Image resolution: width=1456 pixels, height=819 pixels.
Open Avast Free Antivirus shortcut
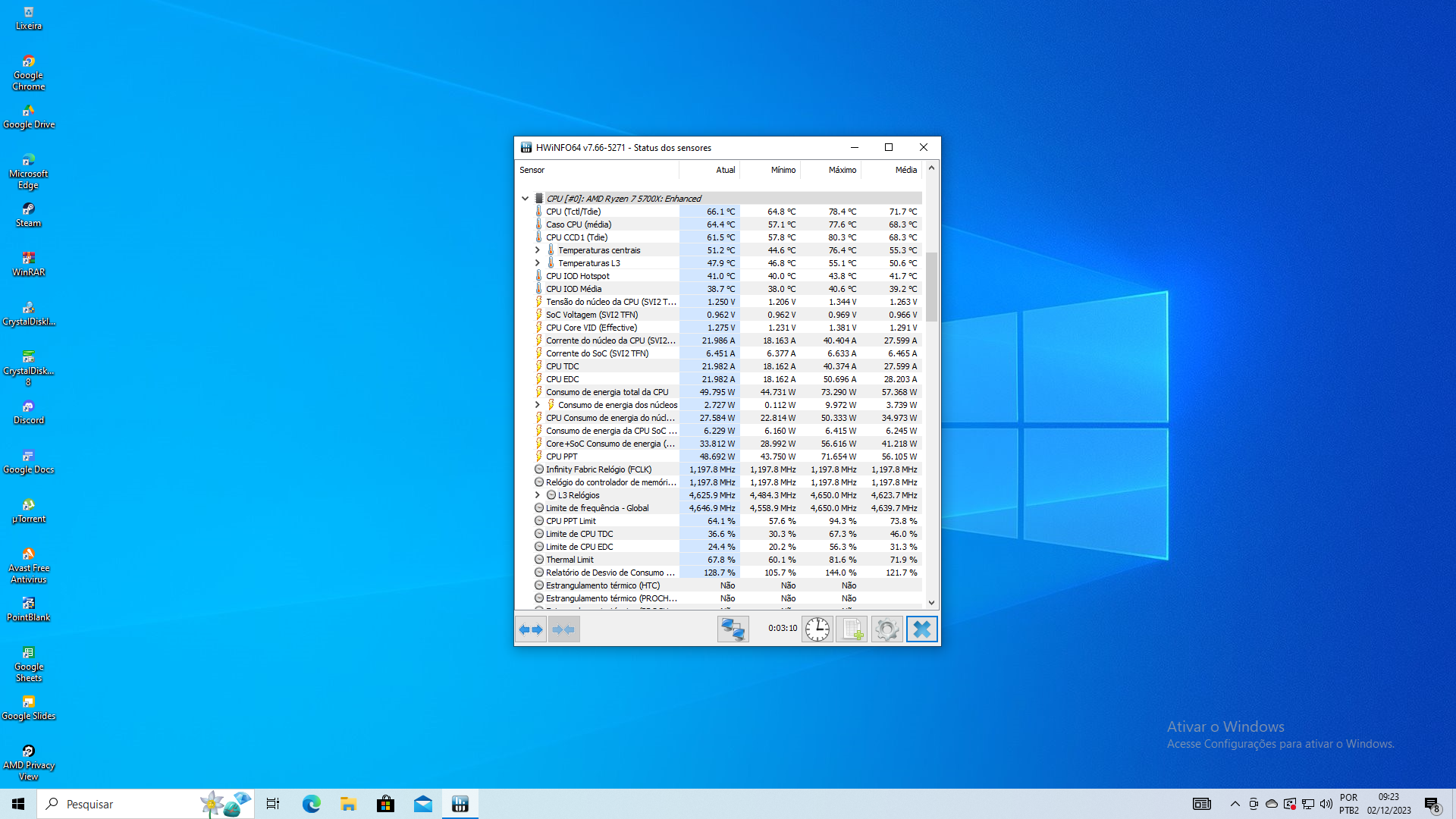coord(29,566)
